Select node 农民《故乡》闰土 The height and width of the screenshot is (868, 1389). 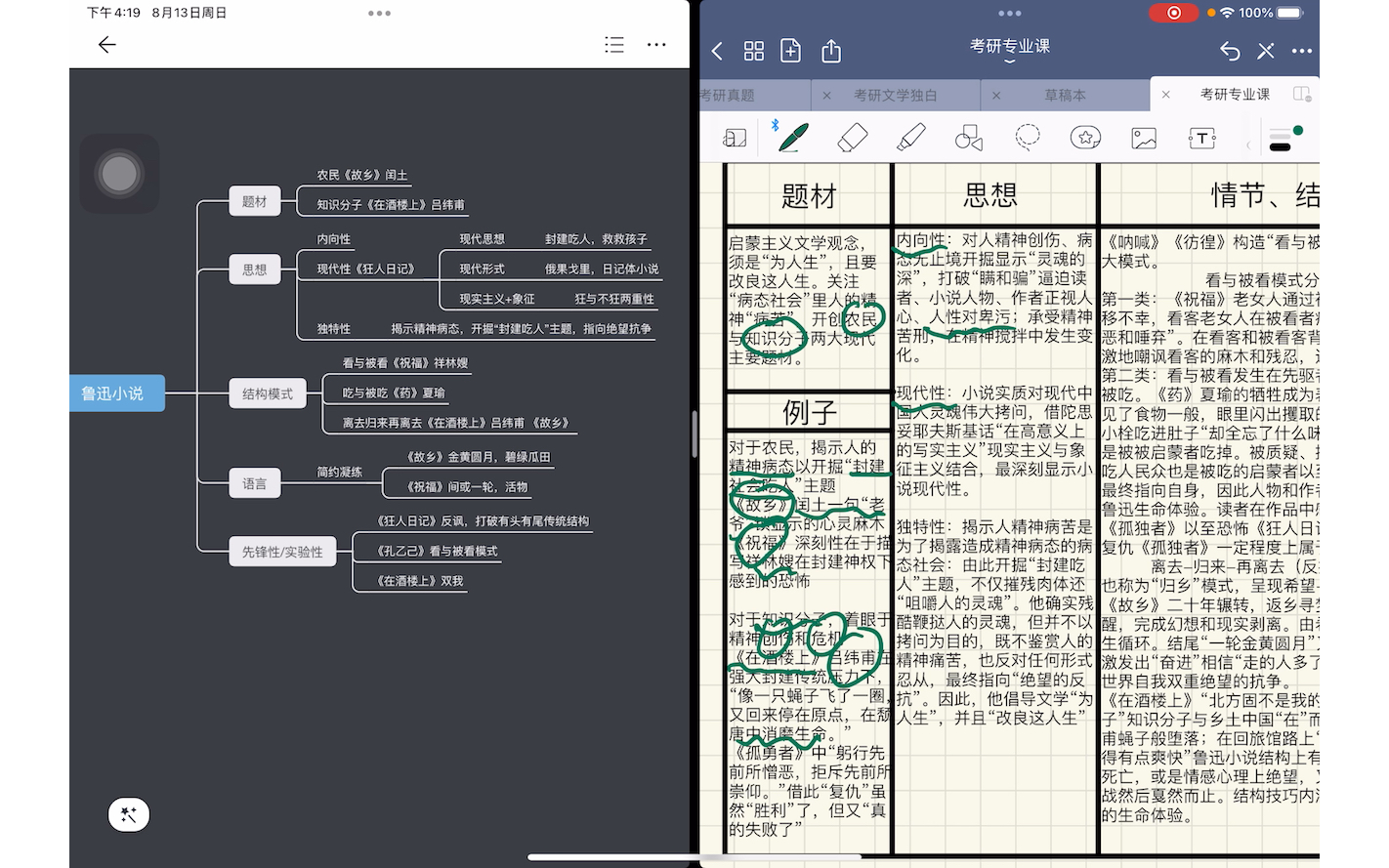coord(362,175)
